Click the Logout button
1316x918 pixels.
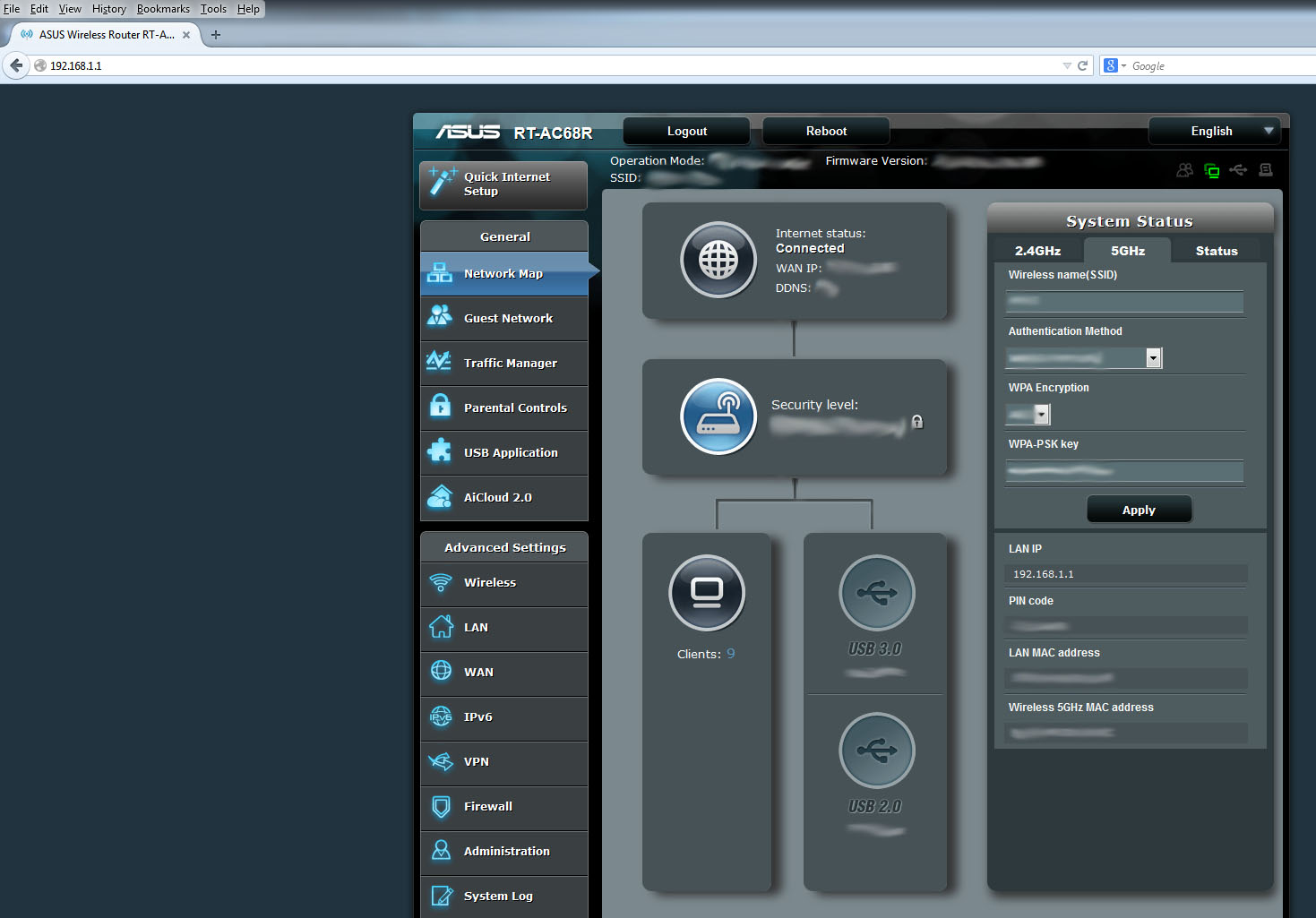(686, 131)
